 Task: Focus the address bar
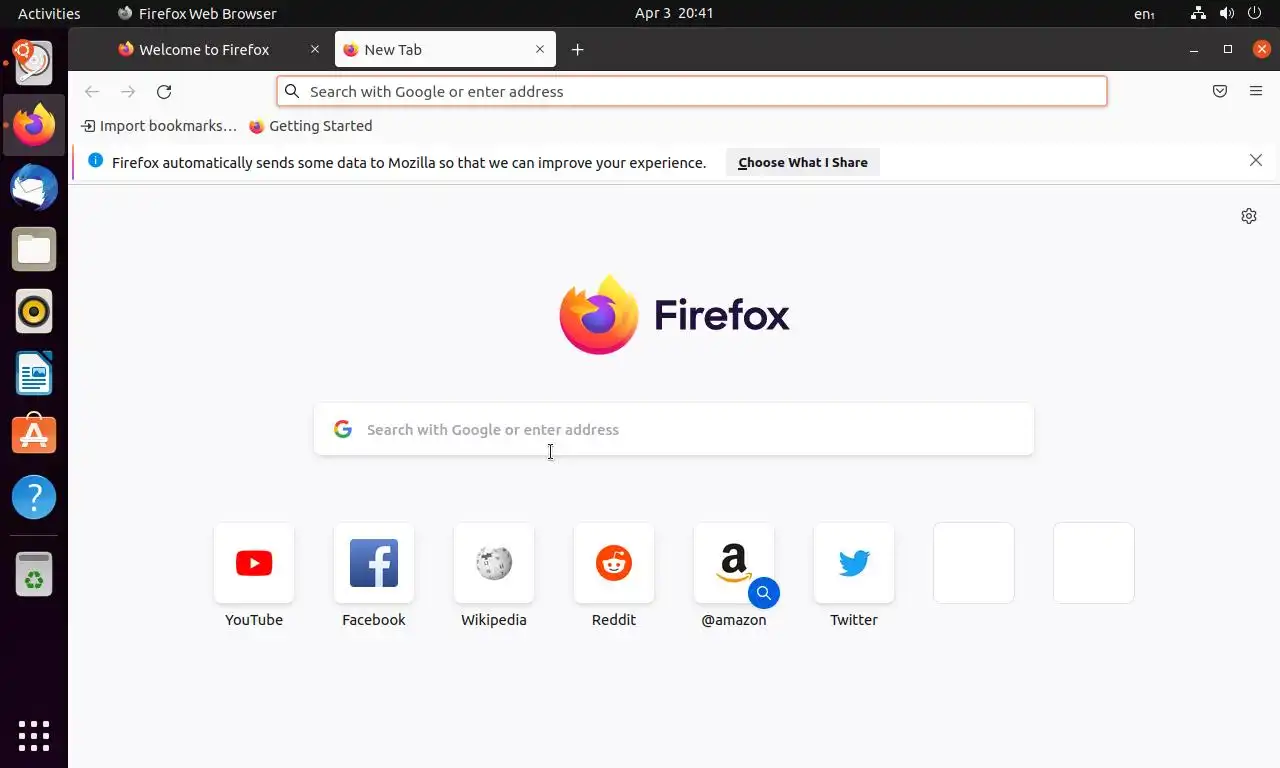(692, 91)
